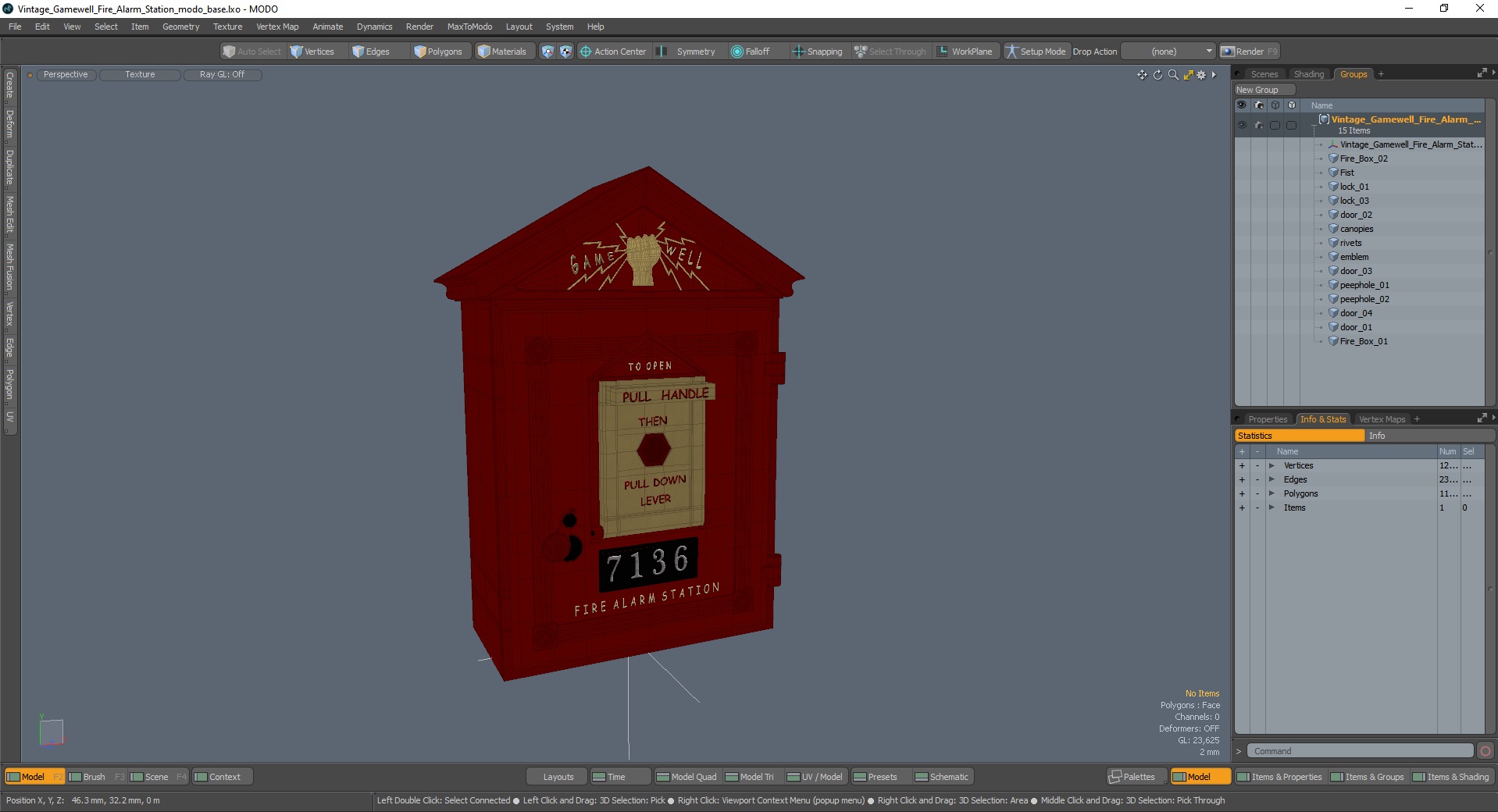Click the Render button
1498x812 pixels.
[1250, 52]
